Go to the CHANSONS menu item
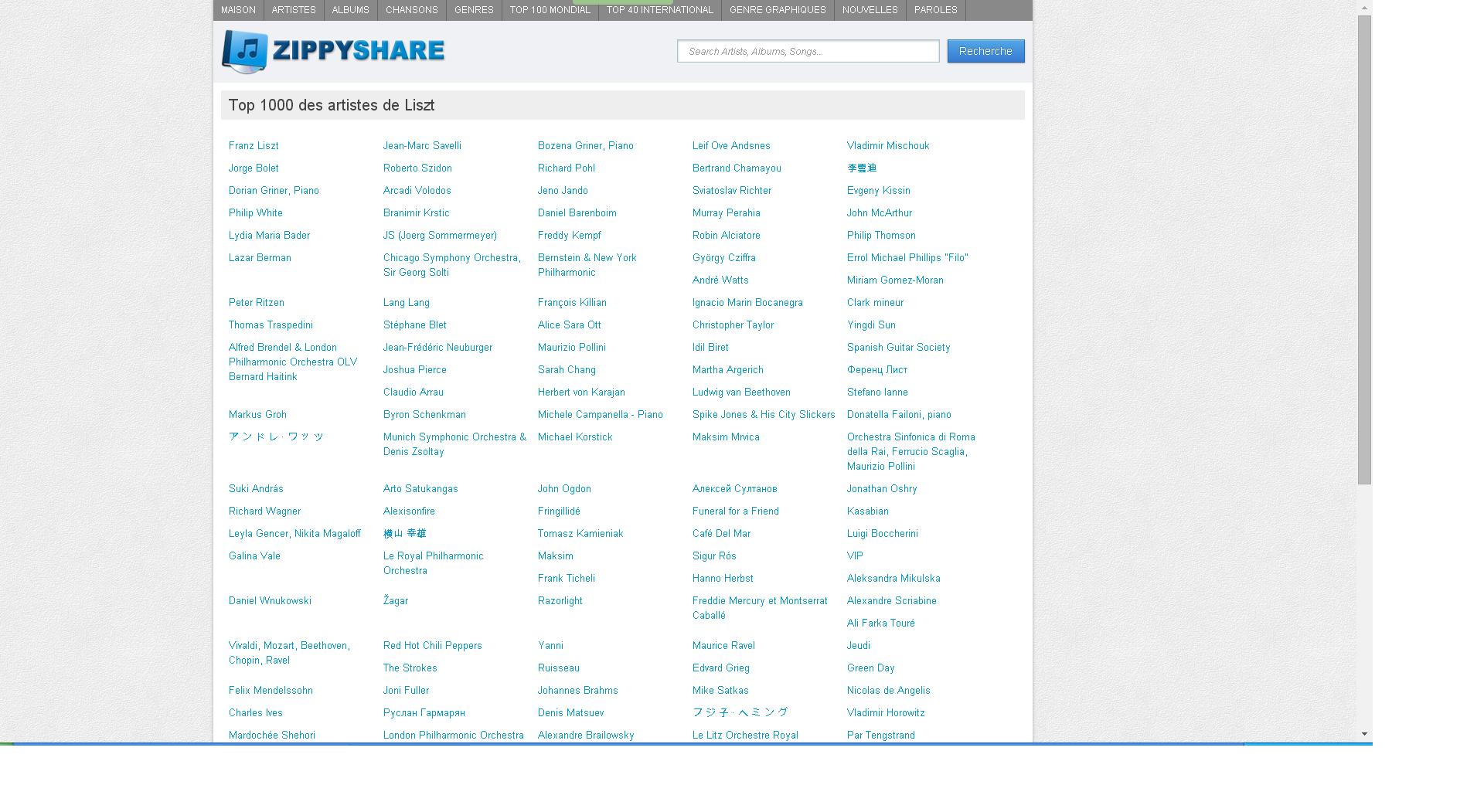The height and width of the screenshot is (812, 1484). [x=412, y=10]
